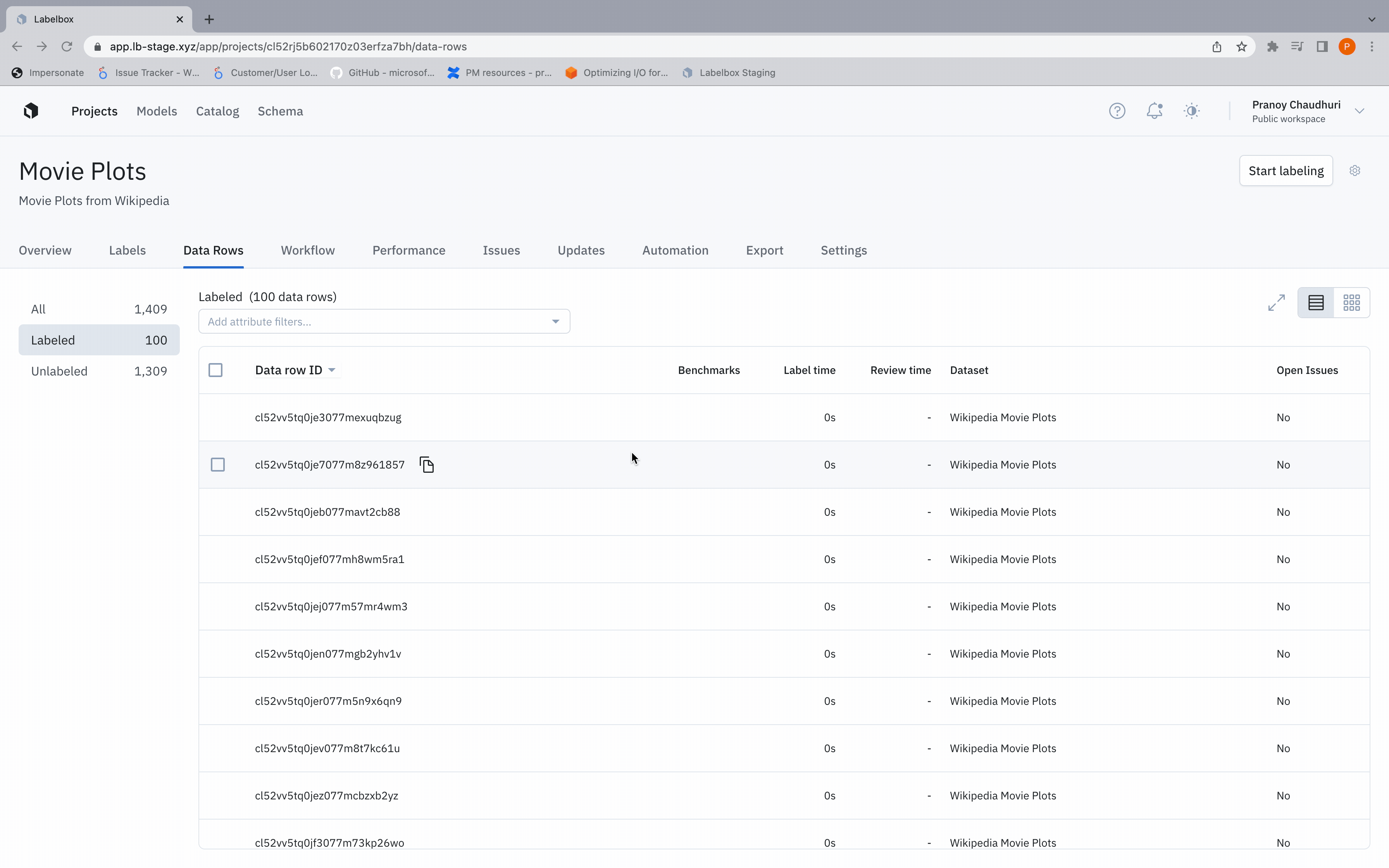The width and height of the screenshot is (1389, 868).
Task: Check the box for row cl52vv5tq0je7077m8z961857
Action: click(x=217, y=465)
